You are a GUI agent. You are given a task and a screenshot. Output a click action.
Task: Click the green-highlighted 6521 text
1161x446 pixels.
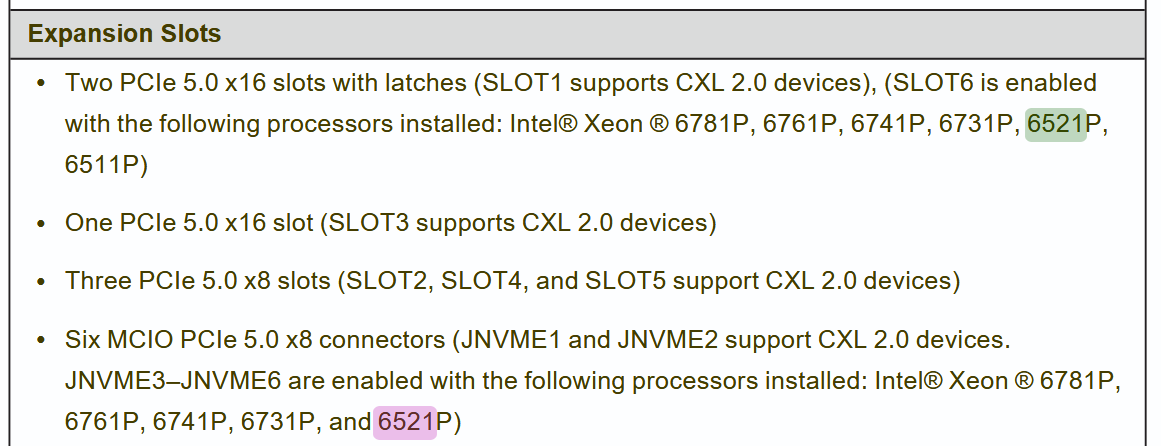click(1055, 124)
